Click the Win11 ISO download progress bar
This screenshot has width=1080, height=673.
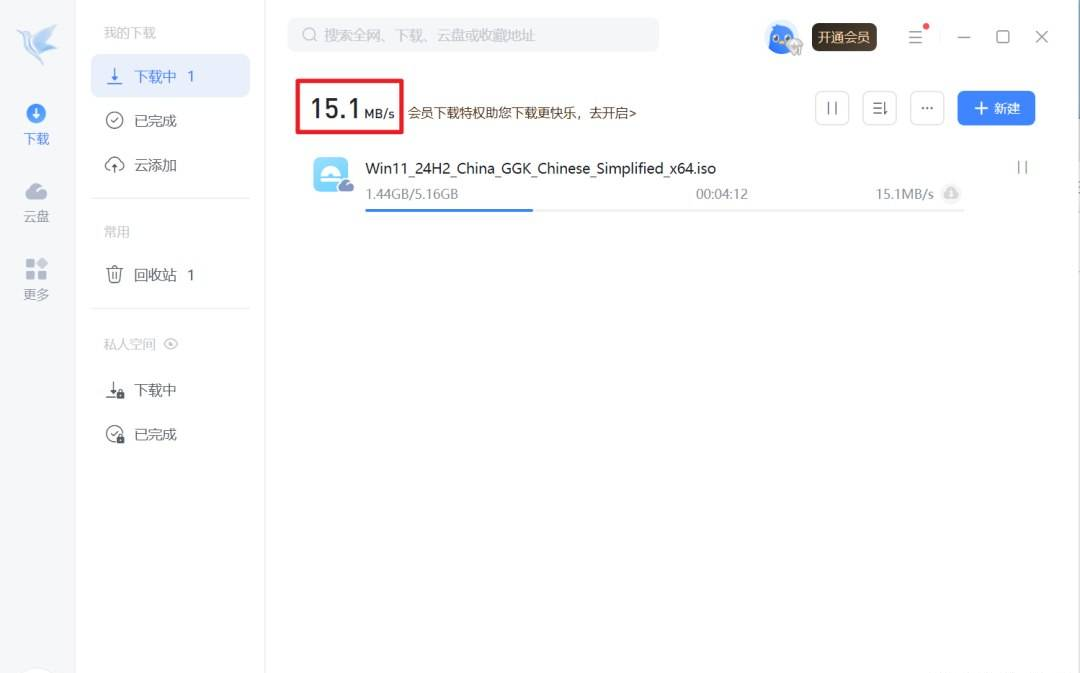(x=664, y=210)
